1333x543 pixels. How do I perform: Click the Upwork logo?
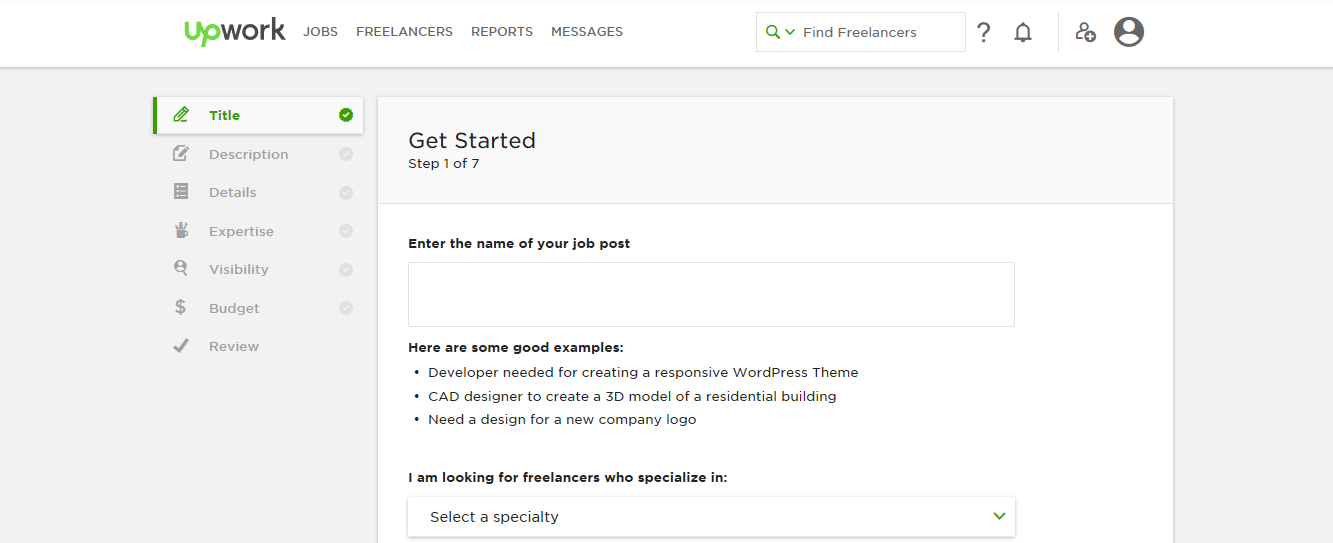234,31
